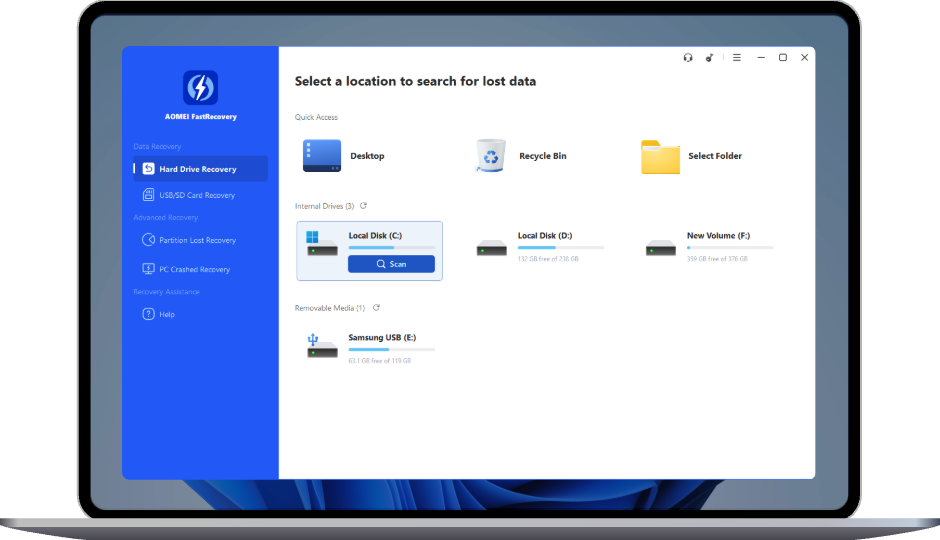Open USB/SD Card Recovery
Viewport: 940px width, 540px height.
click(196, 195)
